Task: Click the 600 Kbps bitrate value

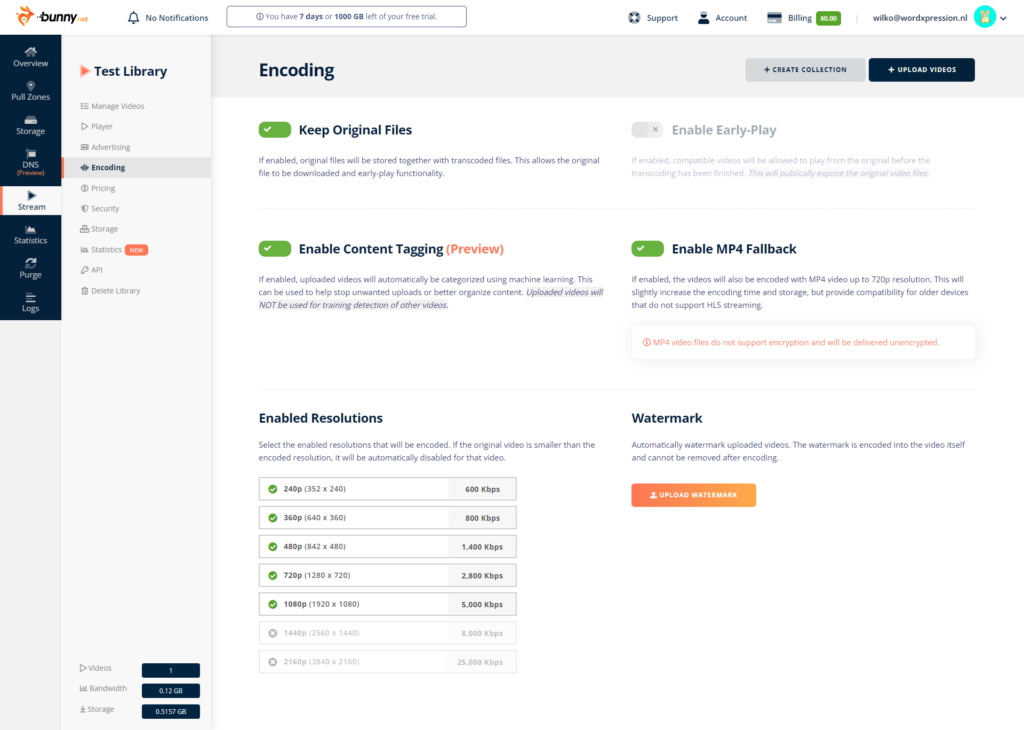Action: tap(483, 489)
